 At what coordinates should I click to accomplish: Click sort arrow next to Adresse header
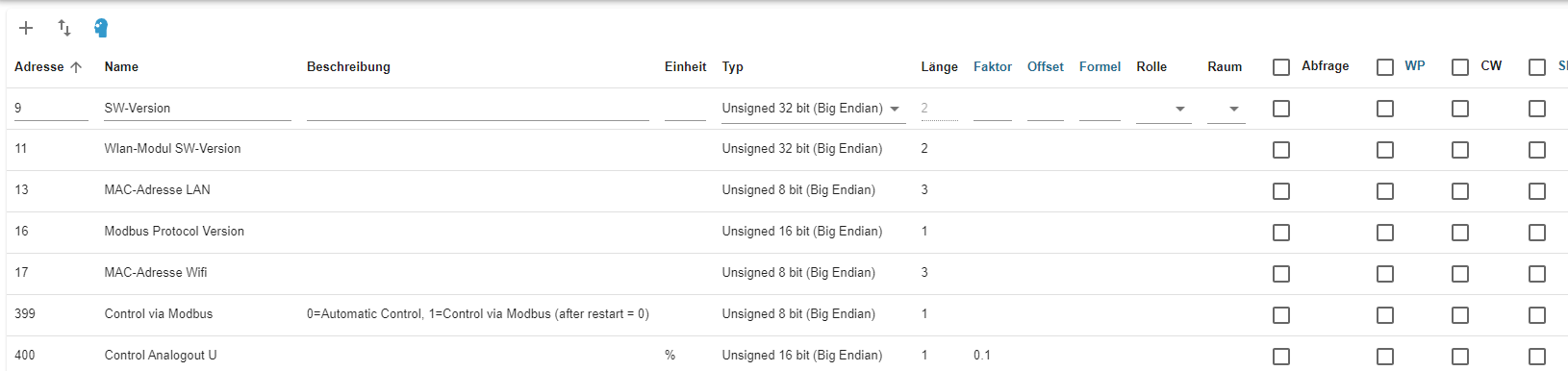tap(76, 66)
